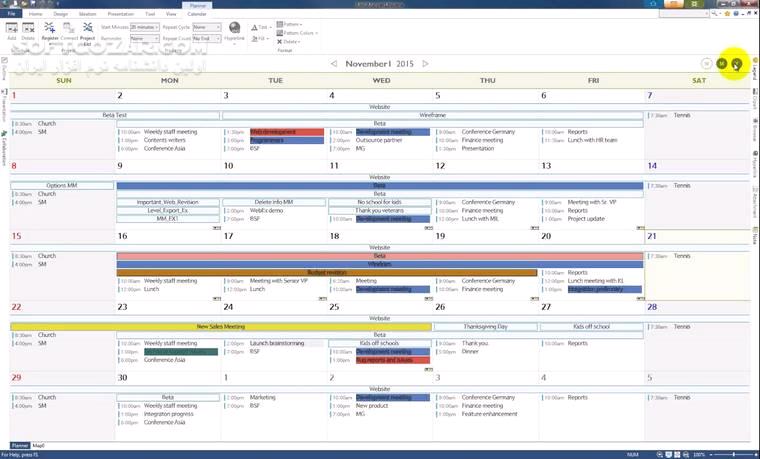The height and width of the screenshot is (459, 760).
Task: Select the Map0 bottom tab
Action: click(x=38, y=445)
